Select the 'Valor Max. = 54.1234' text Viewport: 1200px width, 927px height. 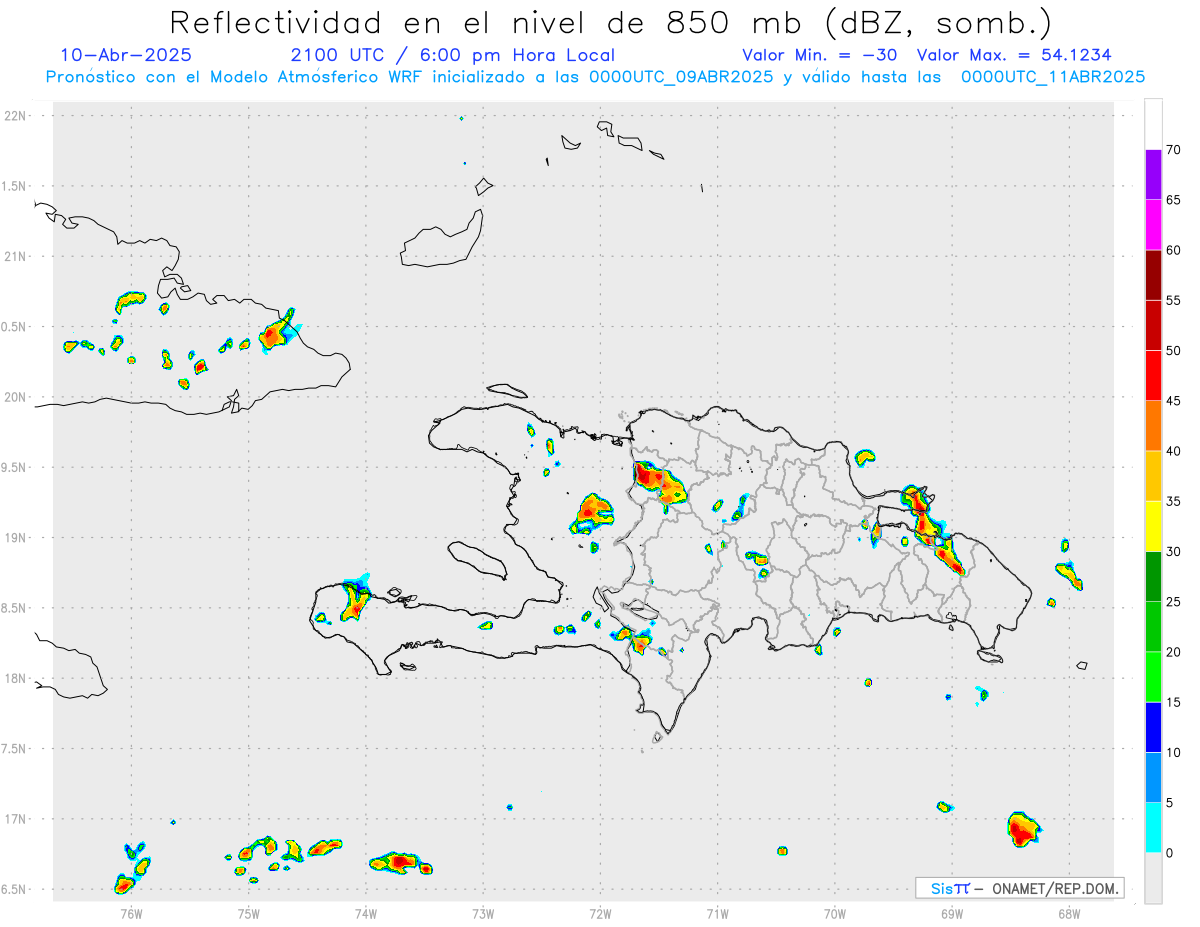pos(1014,56)
